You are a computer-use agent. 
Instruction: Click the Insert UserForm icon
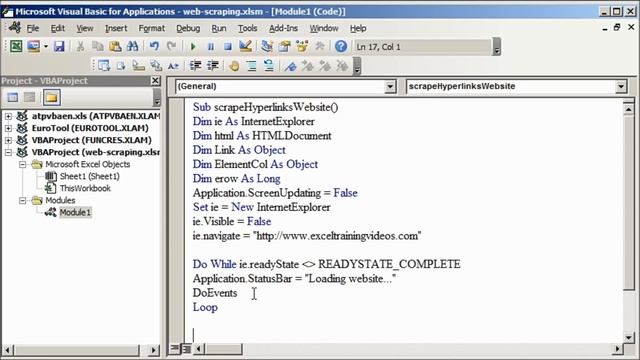pos(33,47)
